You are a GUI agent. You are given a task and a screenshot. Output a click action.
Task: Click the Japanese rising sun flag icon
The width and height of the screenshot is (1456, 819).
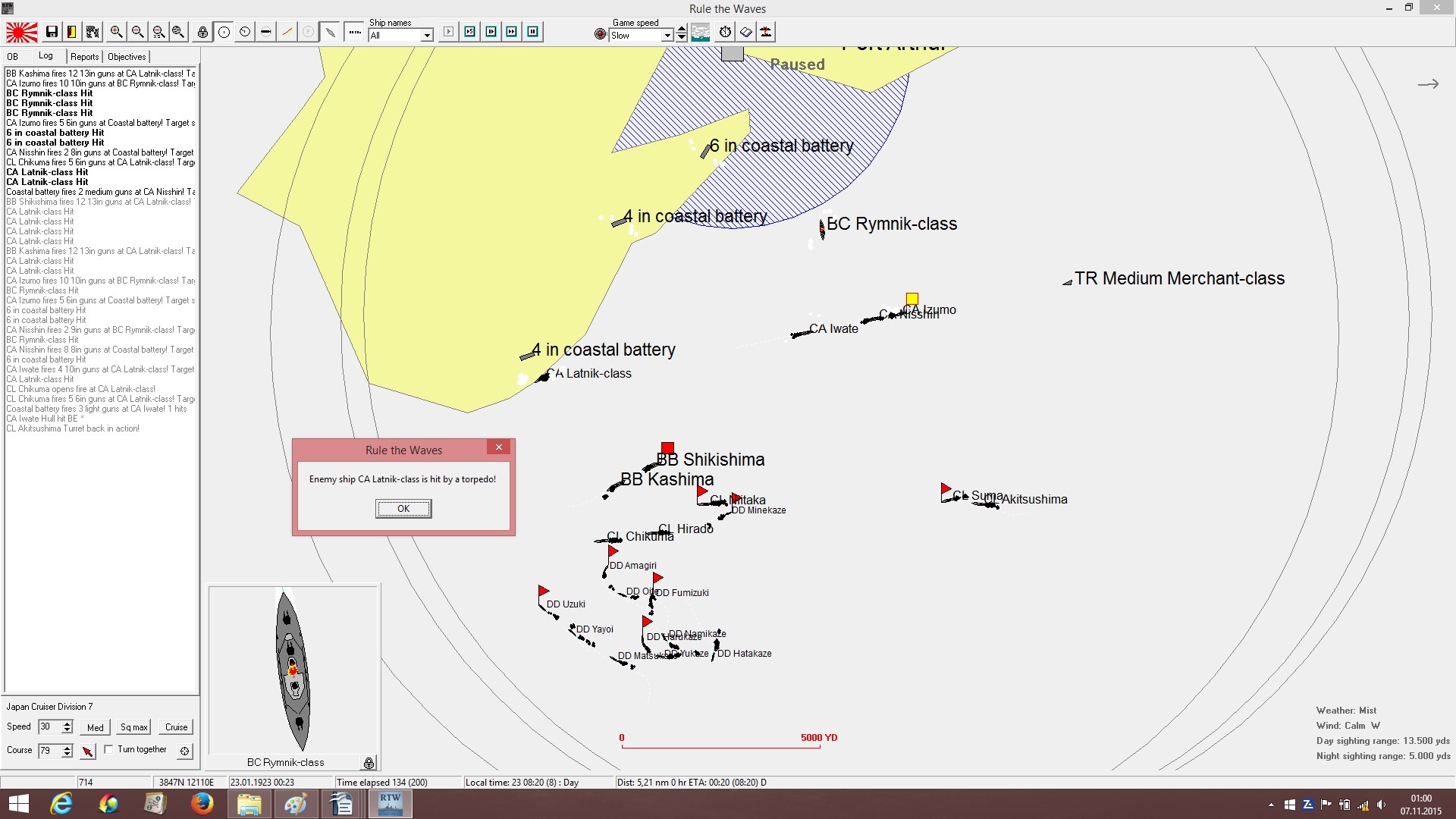click(x=22, y=32)
